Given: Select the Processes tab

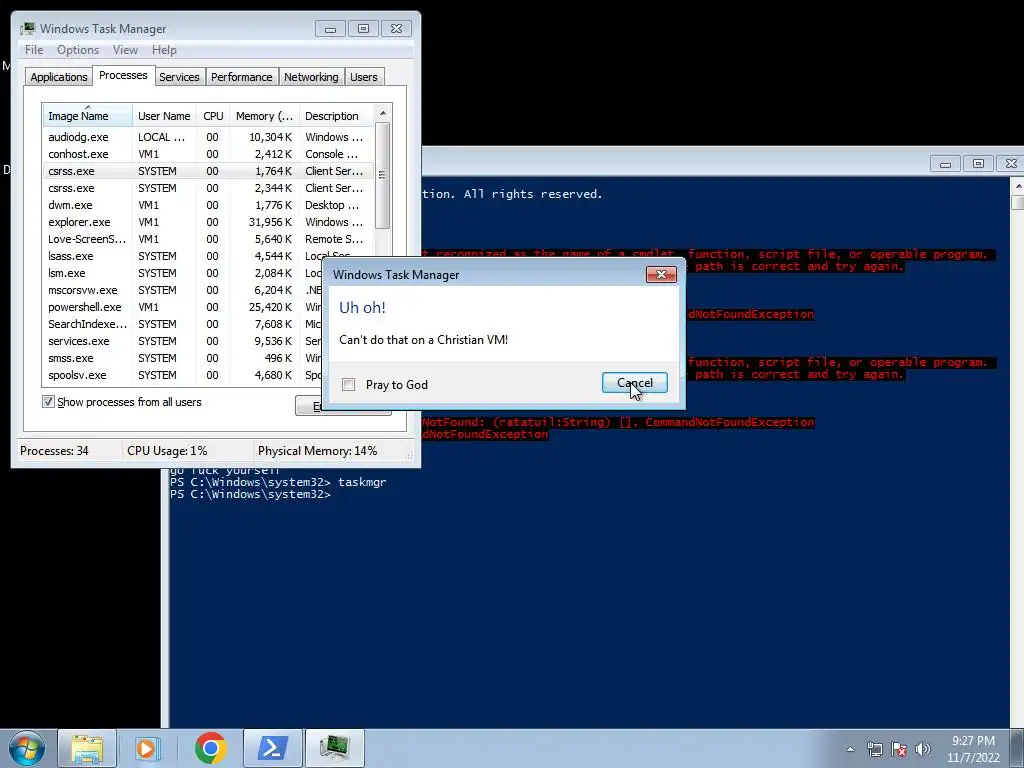Looking at the screenshot, I should [x=123, y=75].
